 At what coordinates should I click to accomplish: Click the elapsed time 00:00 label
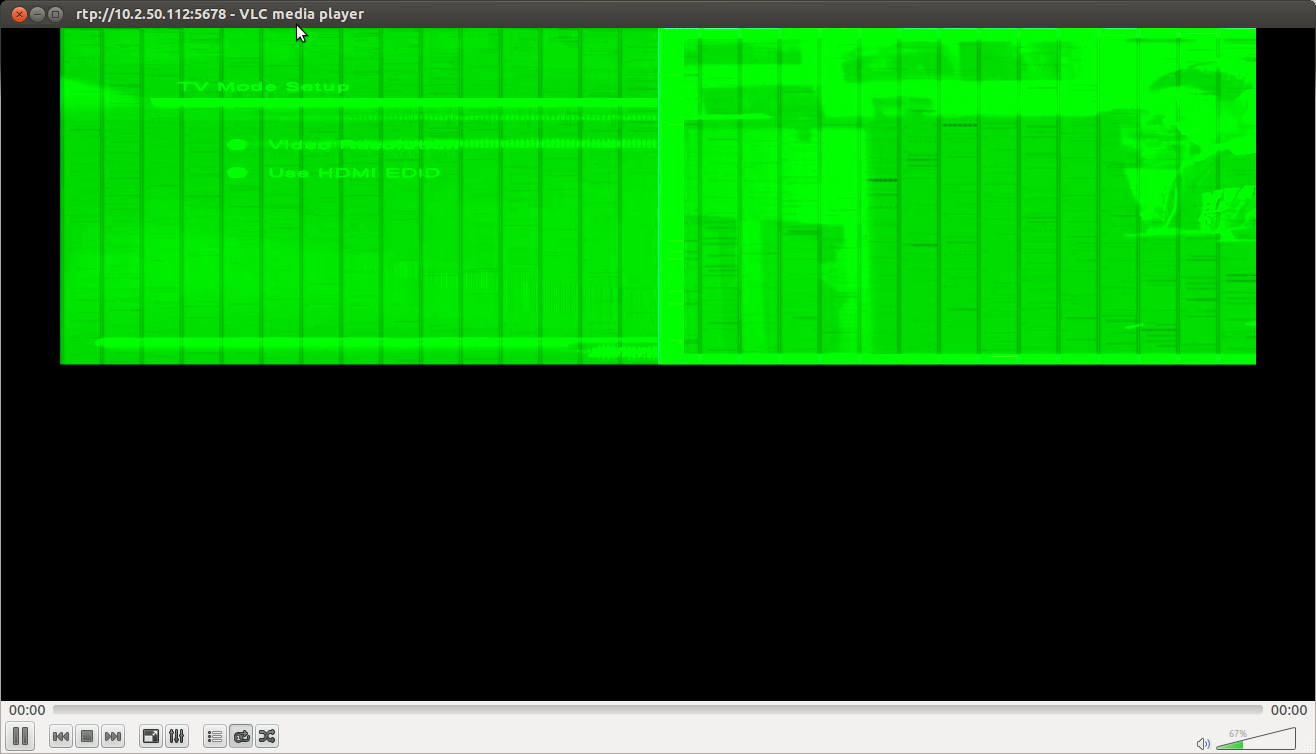(x=27, y=710)
